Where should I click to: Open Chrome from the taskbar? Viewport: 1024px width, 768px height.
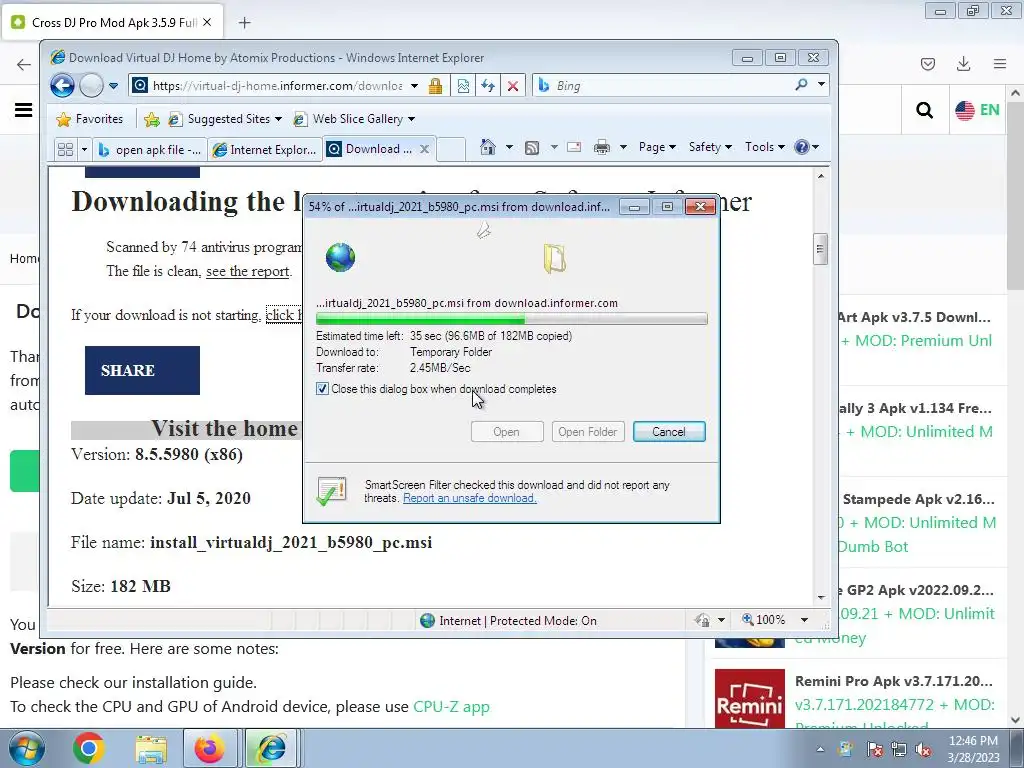89,748
